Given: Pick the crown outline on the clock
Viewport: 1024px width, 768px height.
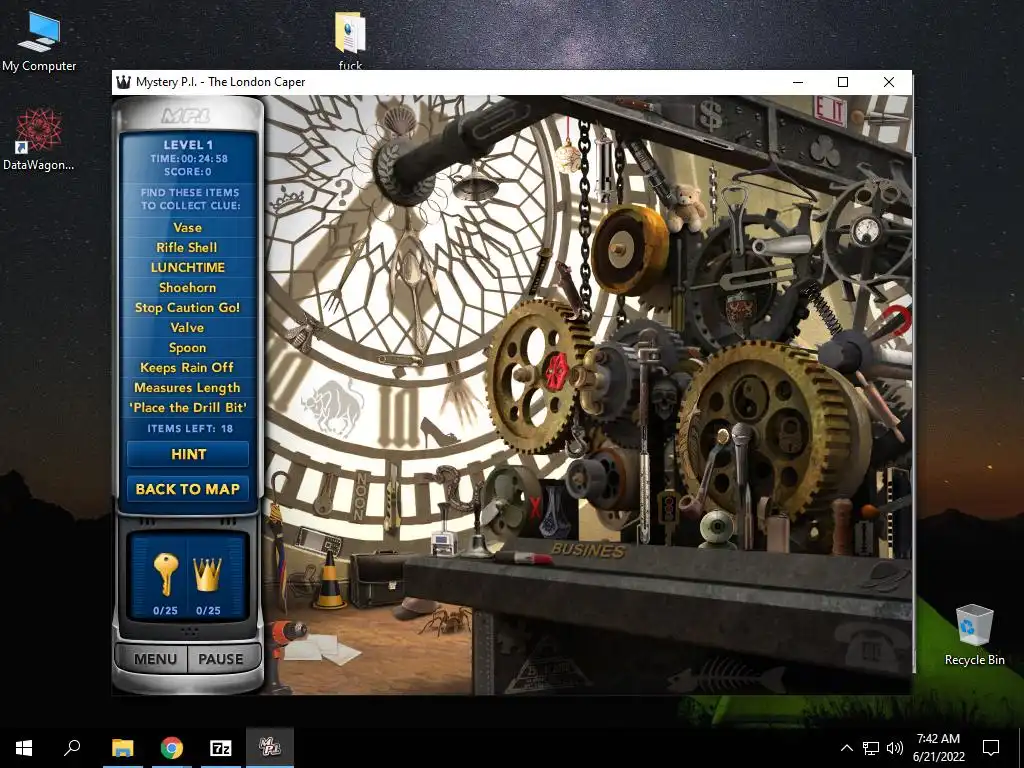Looking at the screenshot, I should click(x=287, y=199).
